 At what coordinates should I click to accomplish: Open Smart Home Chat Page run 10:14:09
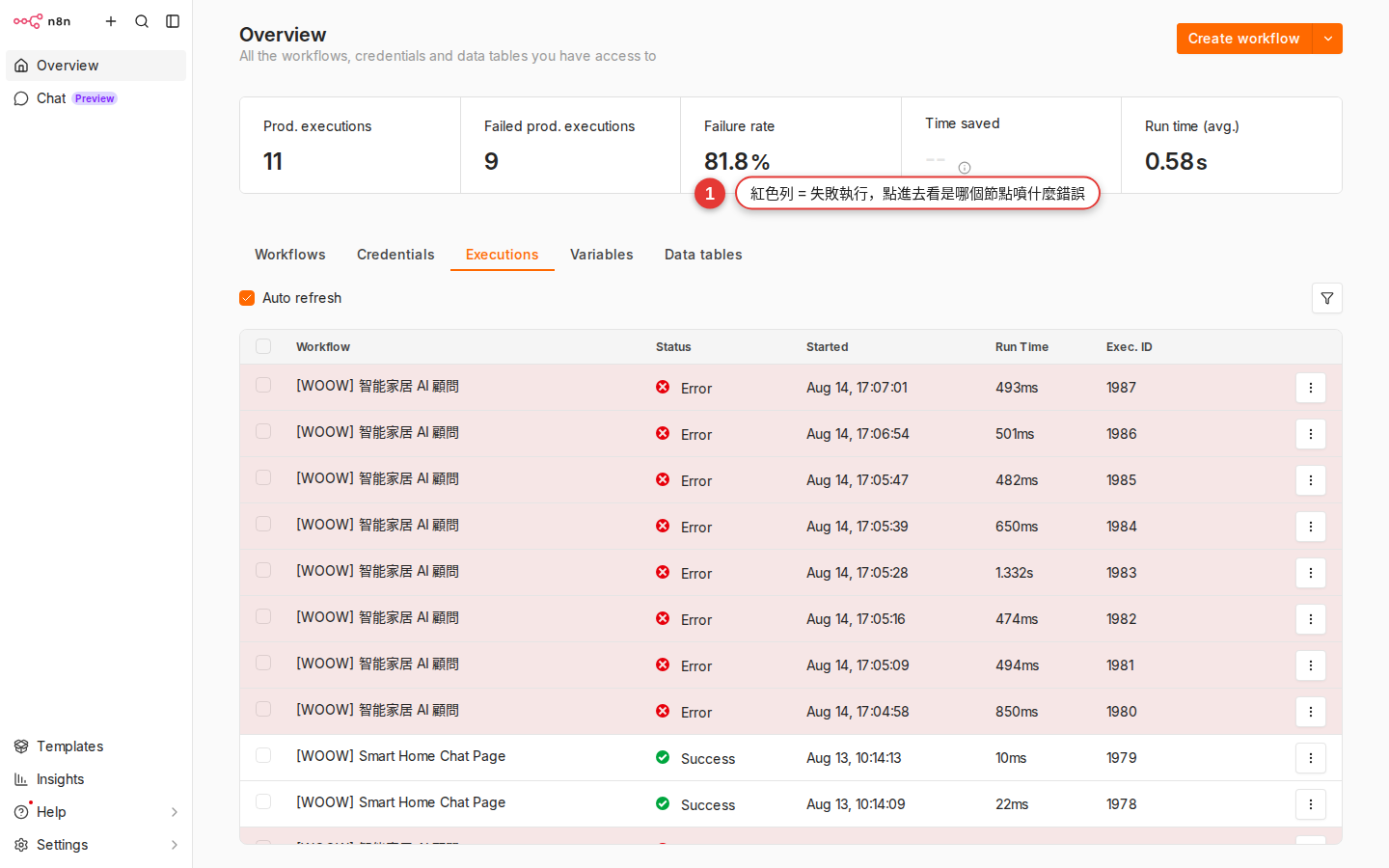click(x=790, y=804)
